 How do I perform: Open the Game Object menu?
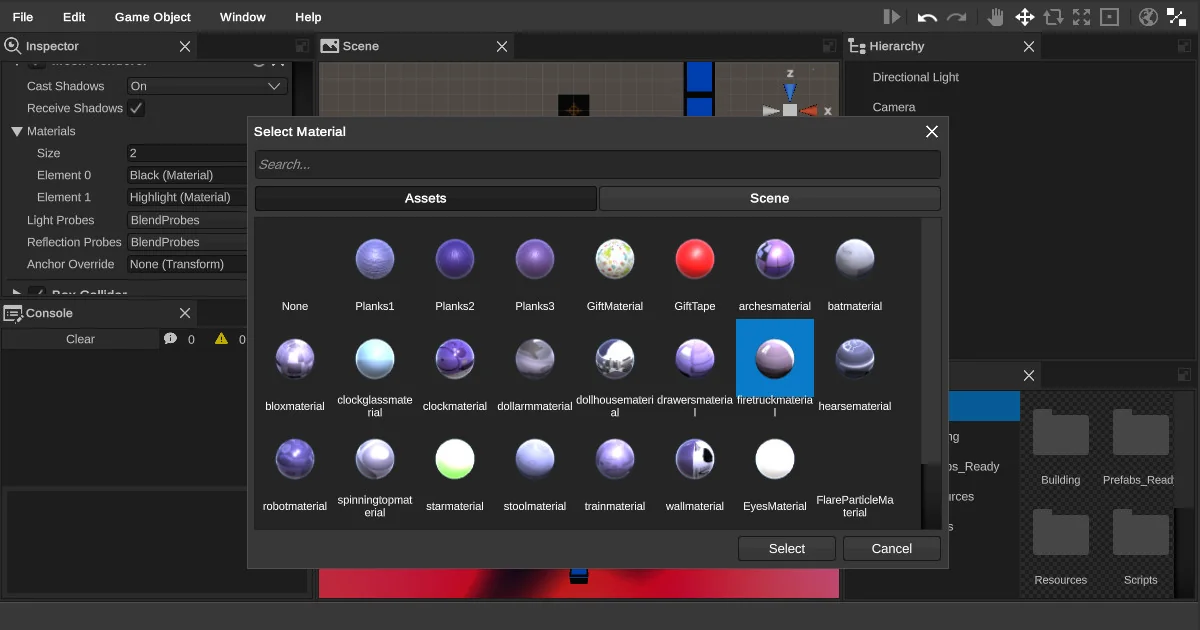point(152,16)
